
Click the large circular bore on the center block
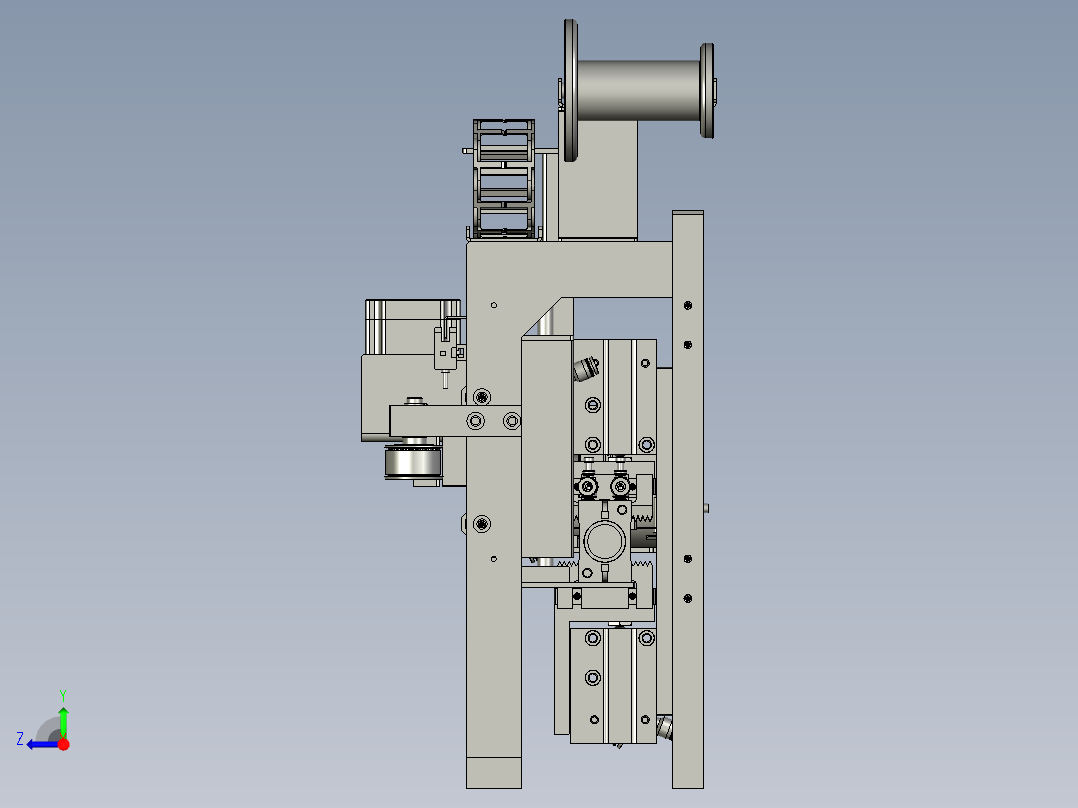tap(605, 540)
